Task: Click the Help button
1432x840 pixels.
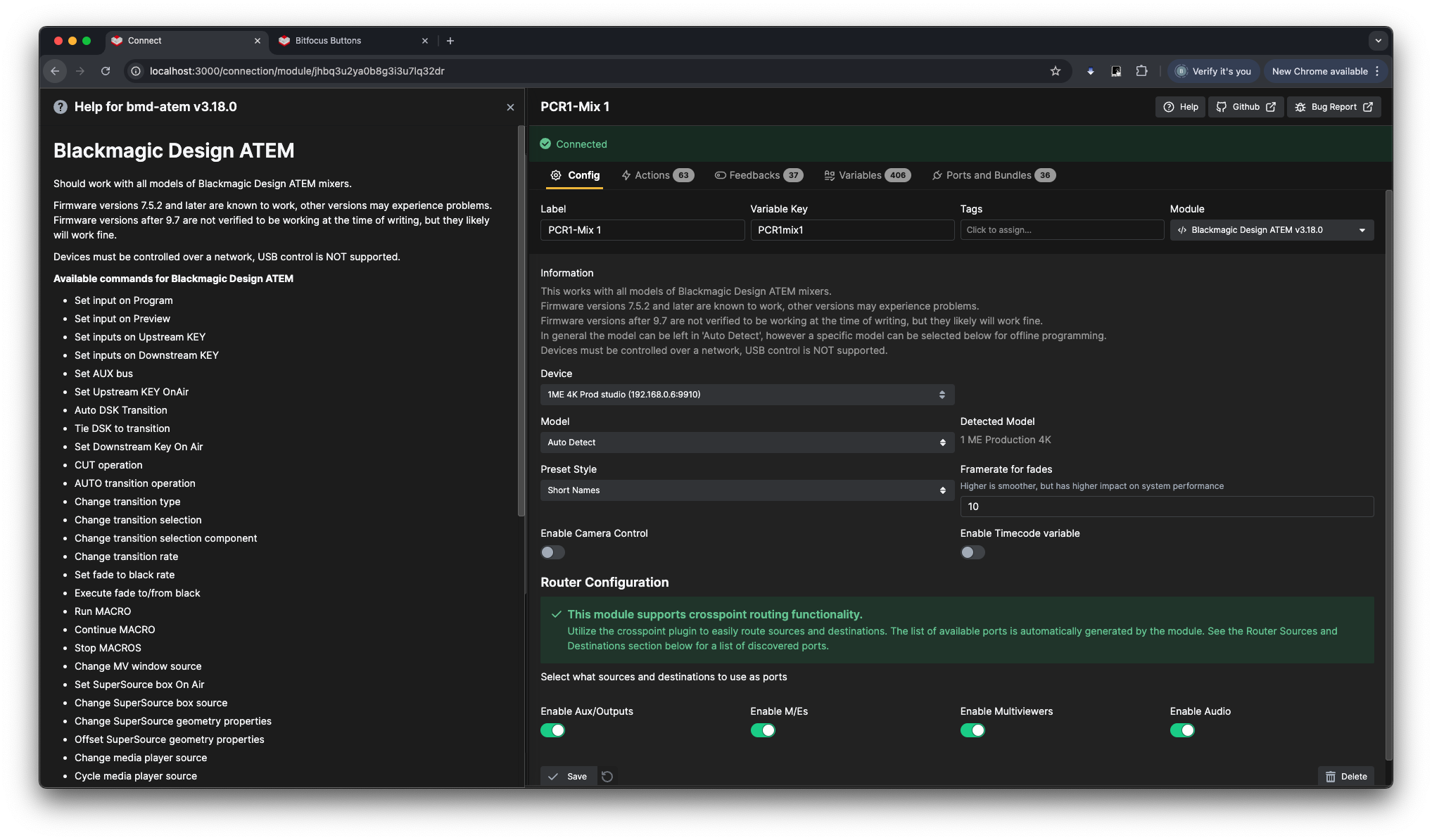Action: 1181,107
